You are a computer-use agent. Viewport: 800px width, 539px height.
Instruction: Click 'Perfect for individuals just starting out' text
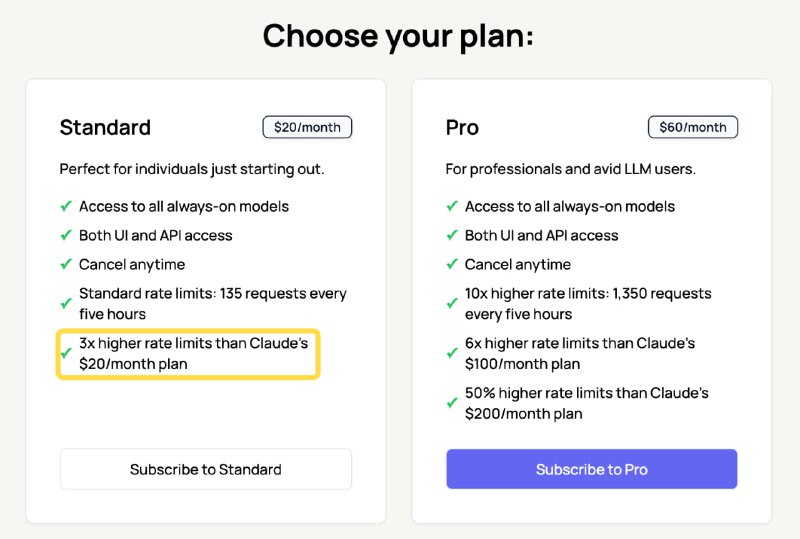190,169
